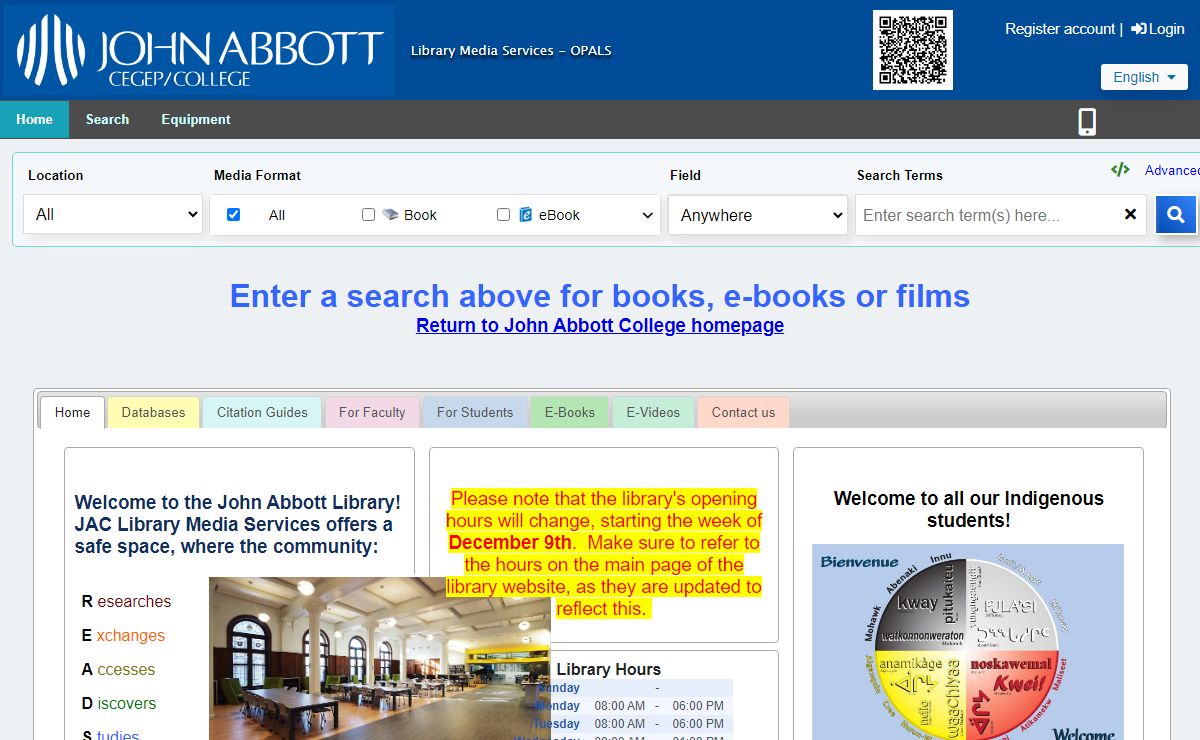
Task: Click the QR code image
Action: 913,50
